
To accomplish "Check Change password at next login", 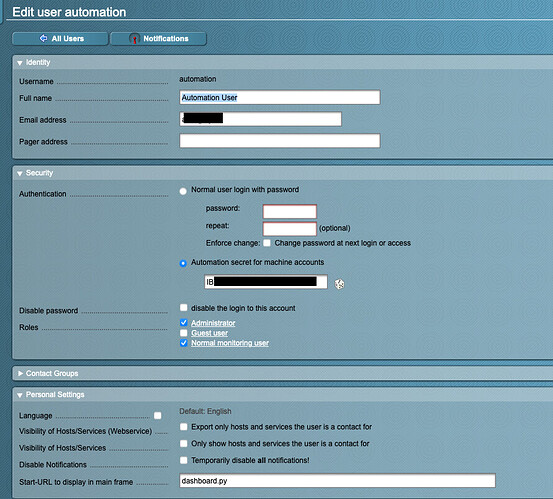I will [267, 243].
